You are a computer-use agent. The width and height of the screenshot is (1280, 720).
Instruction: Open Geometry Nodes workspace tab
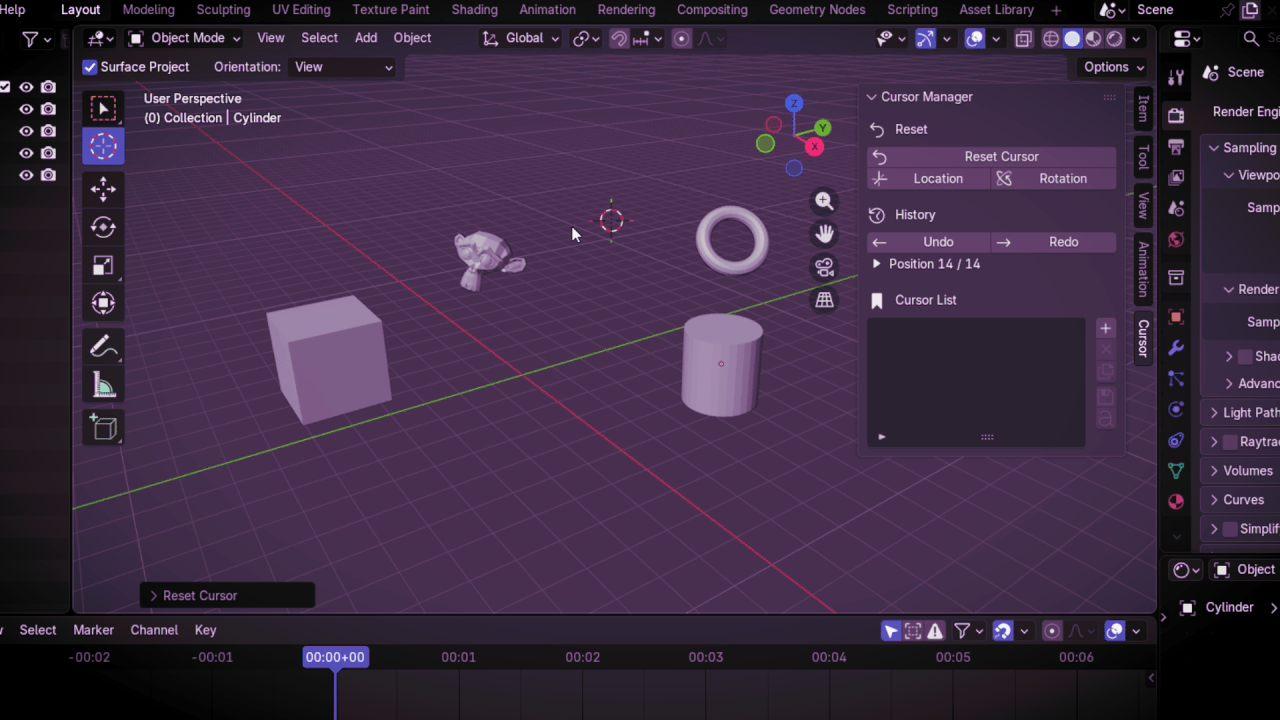[817, 10]
